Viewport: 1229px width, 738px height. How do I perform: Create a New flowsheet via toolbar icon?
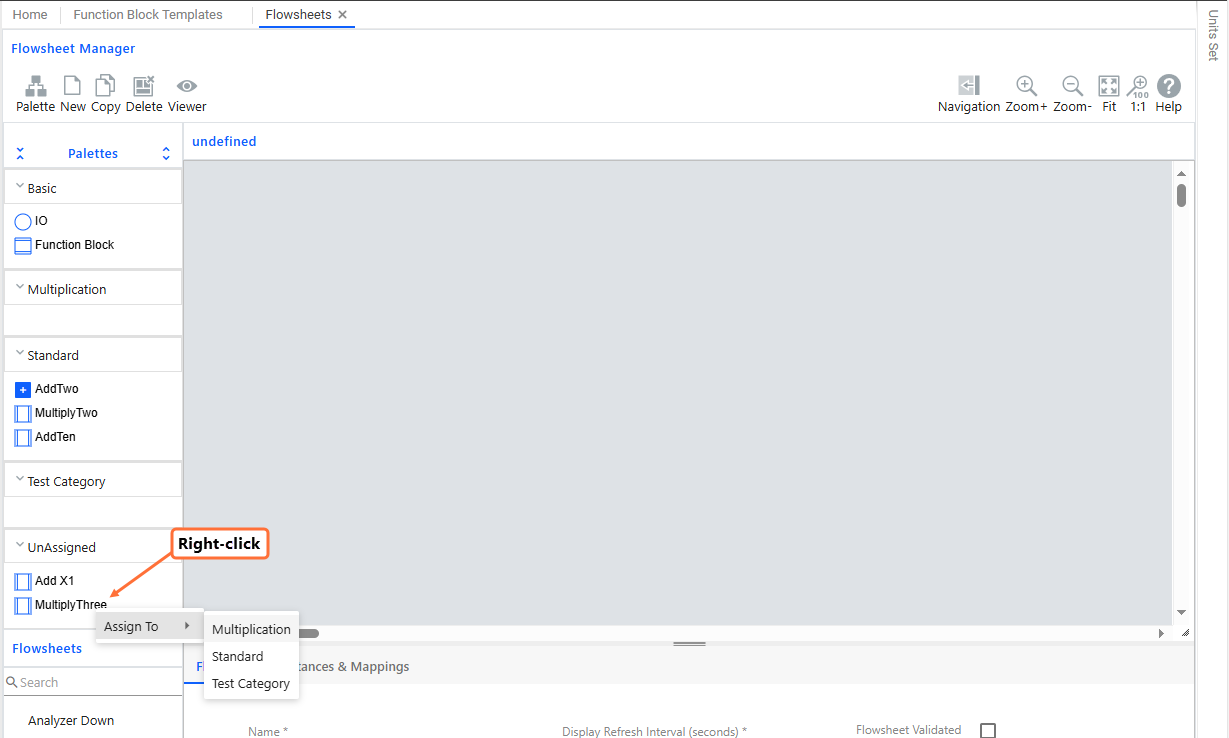(x=72, y=86)
